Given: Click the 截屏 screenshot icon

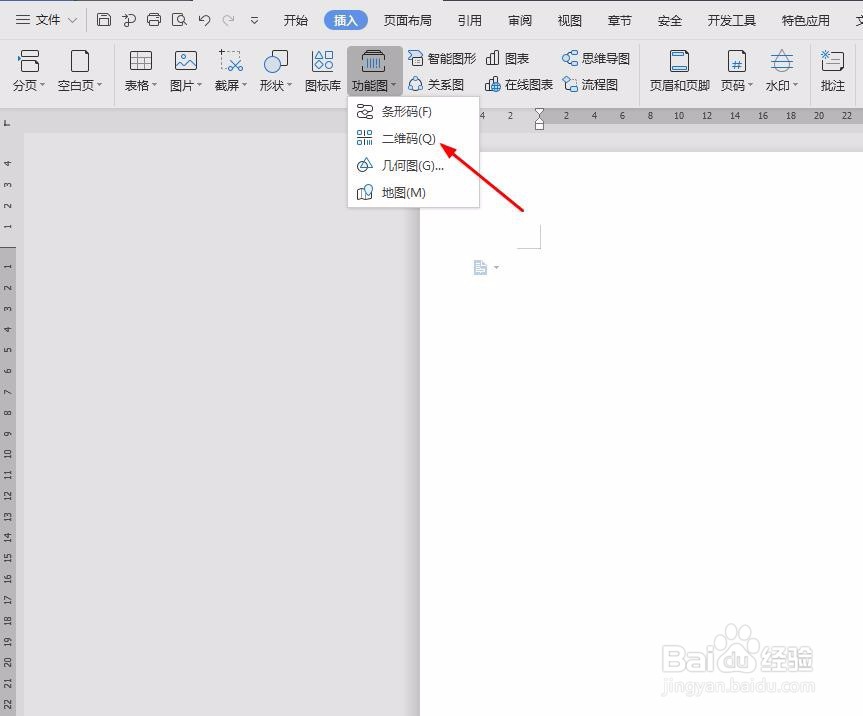Looking at the screenshot, I should point(231,61).
